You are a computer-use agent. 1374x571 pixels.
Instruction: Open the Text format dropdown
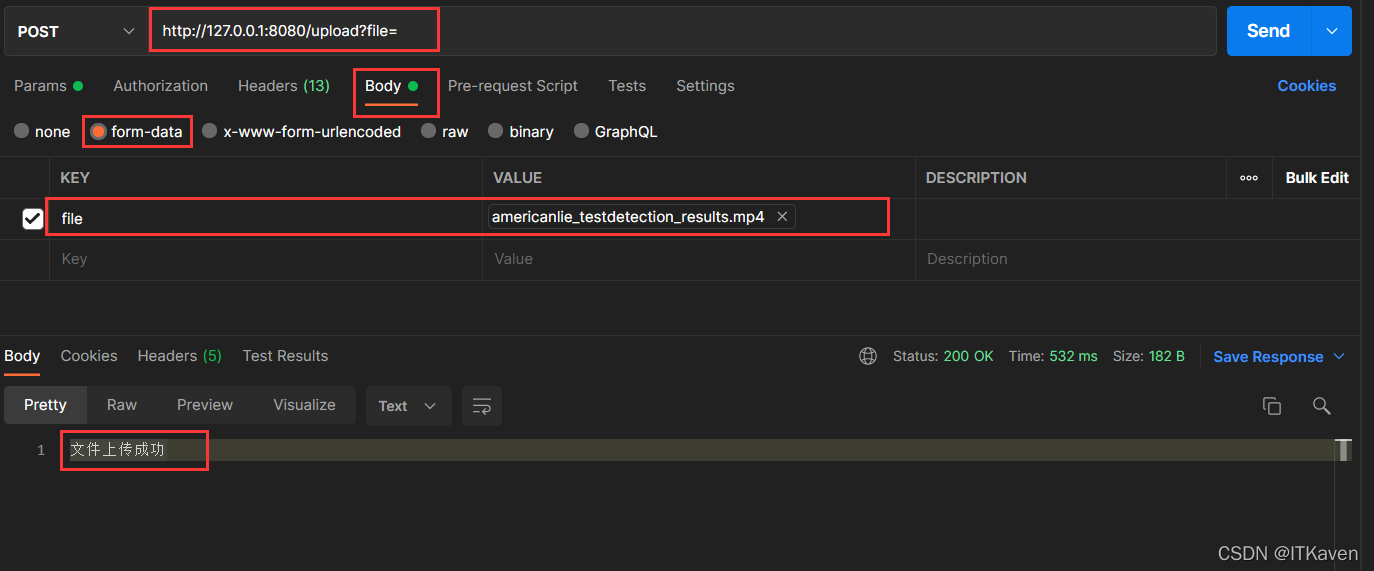(x=408, y=406)
